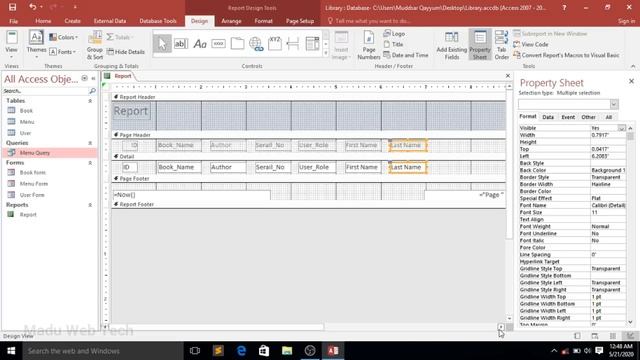This screenshot has width=640, height=360.
Task: Click the Page Numbers button
Action: pyautogui.click(x=369, y=45)
